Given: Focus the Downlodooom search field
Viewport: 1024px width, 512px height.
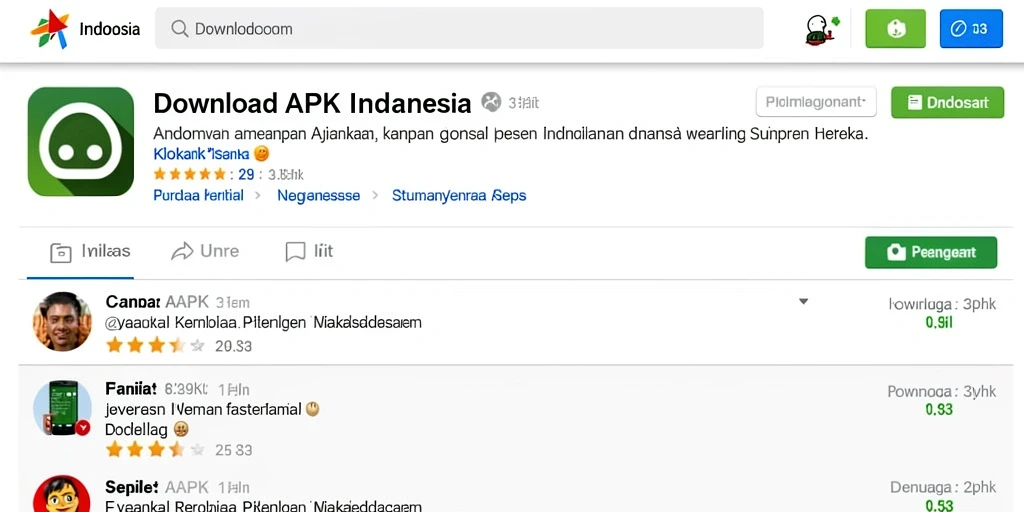Looking at the screenshot, I should [x=458, y=28].
